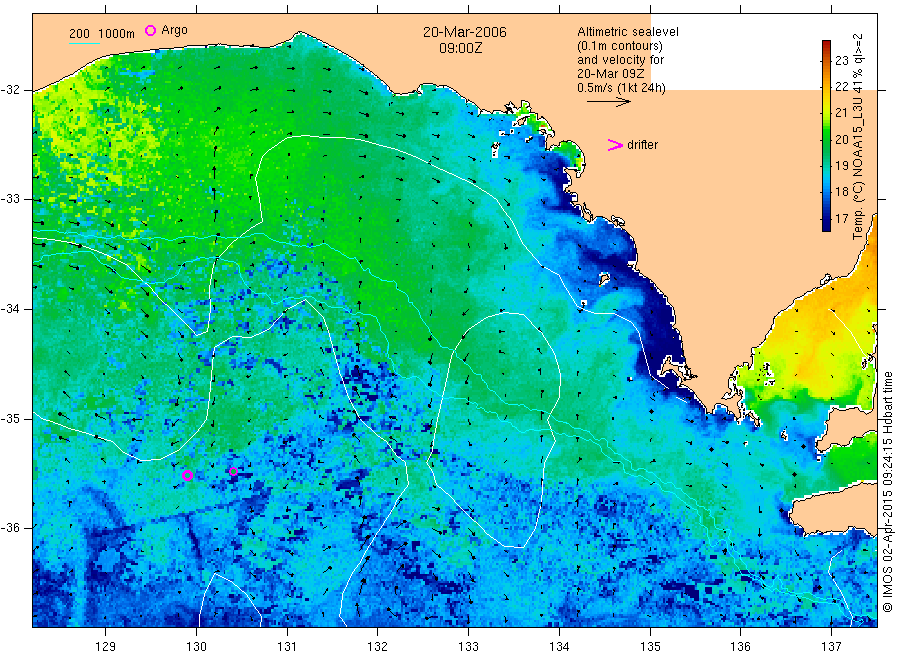Image resolution: width=900 pixels, height=660 pixels.
Task: Click the "Argo" legend label
Action: 174,30
